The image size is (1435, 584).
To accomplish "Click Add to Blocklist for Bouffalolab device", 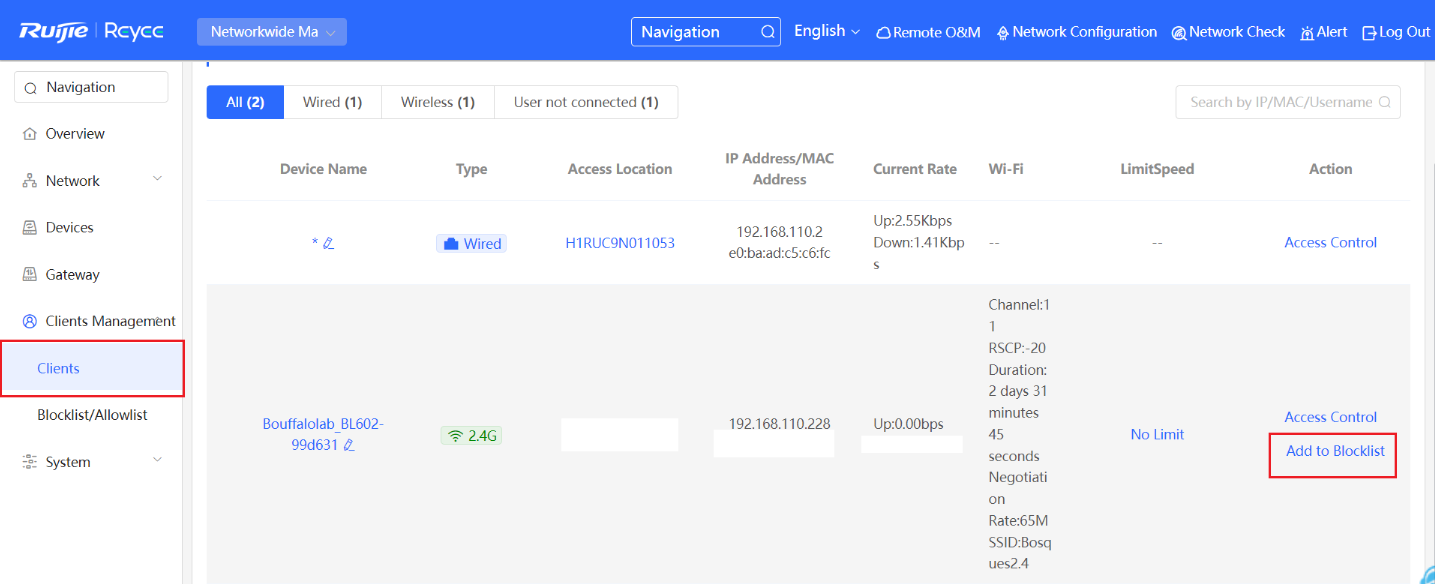I will tap(1334, 451).
